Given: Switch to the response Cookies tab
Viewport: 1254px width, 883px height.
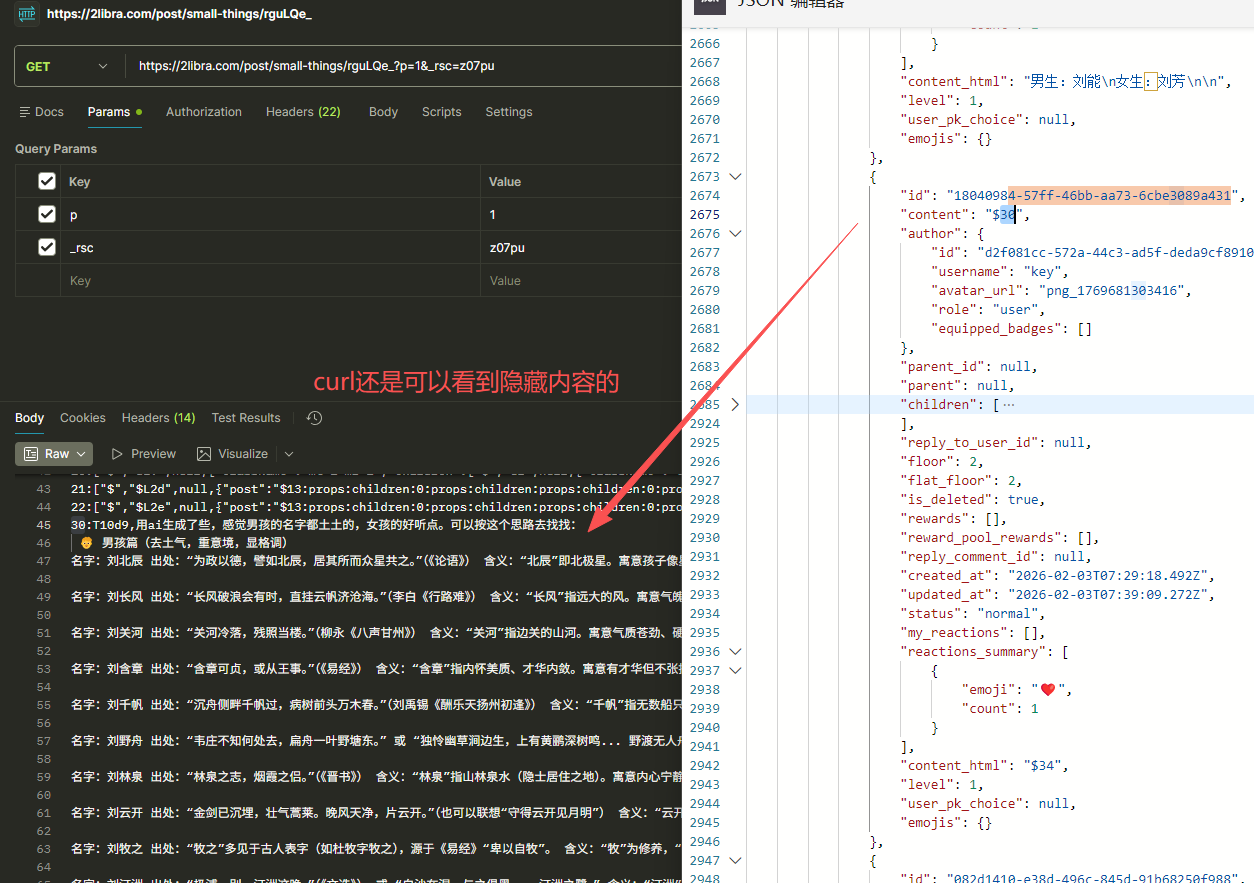Looking at the screenshot, I should pos(82,418).
